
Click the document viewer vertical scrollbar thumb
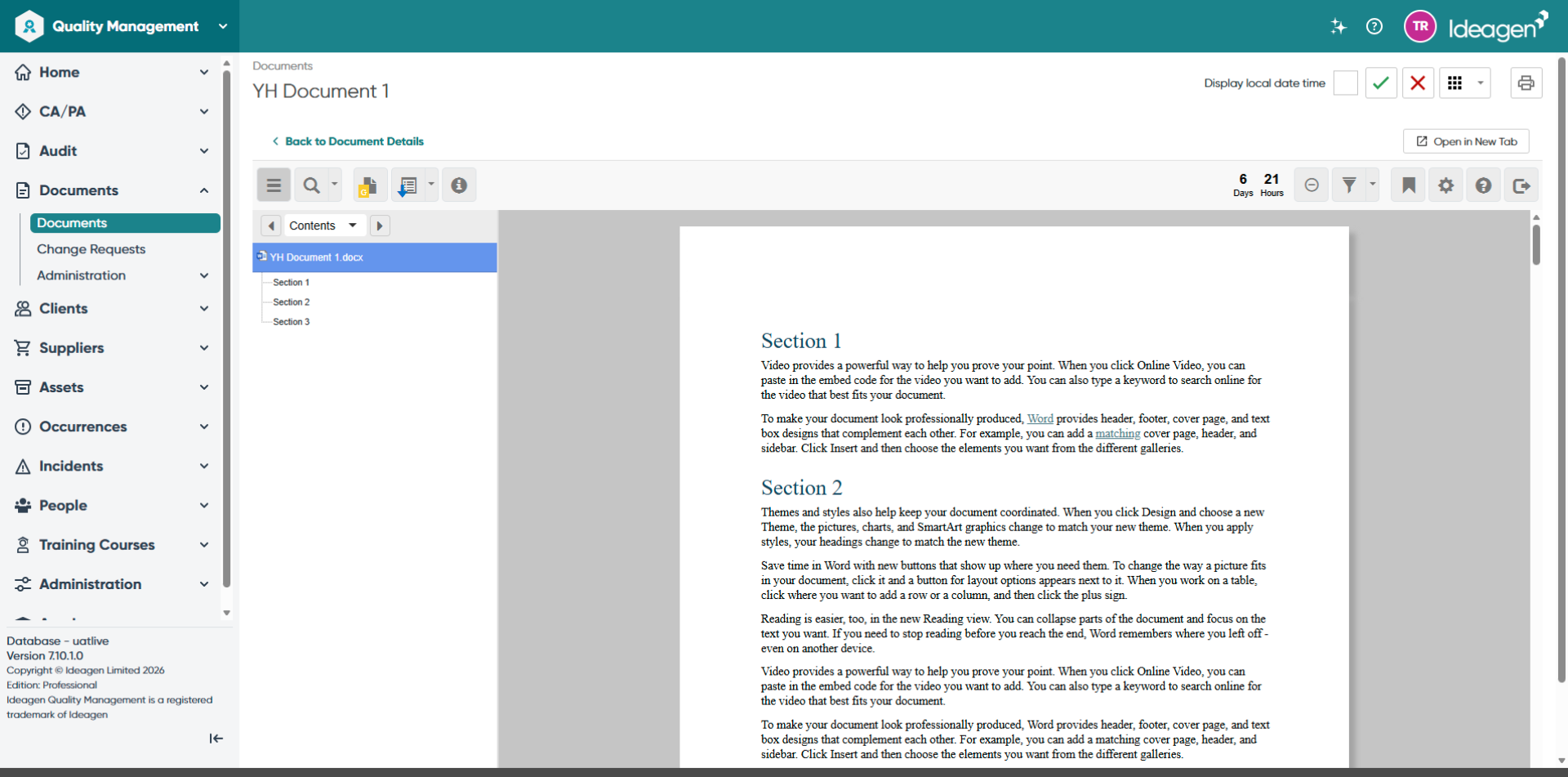1536,244
